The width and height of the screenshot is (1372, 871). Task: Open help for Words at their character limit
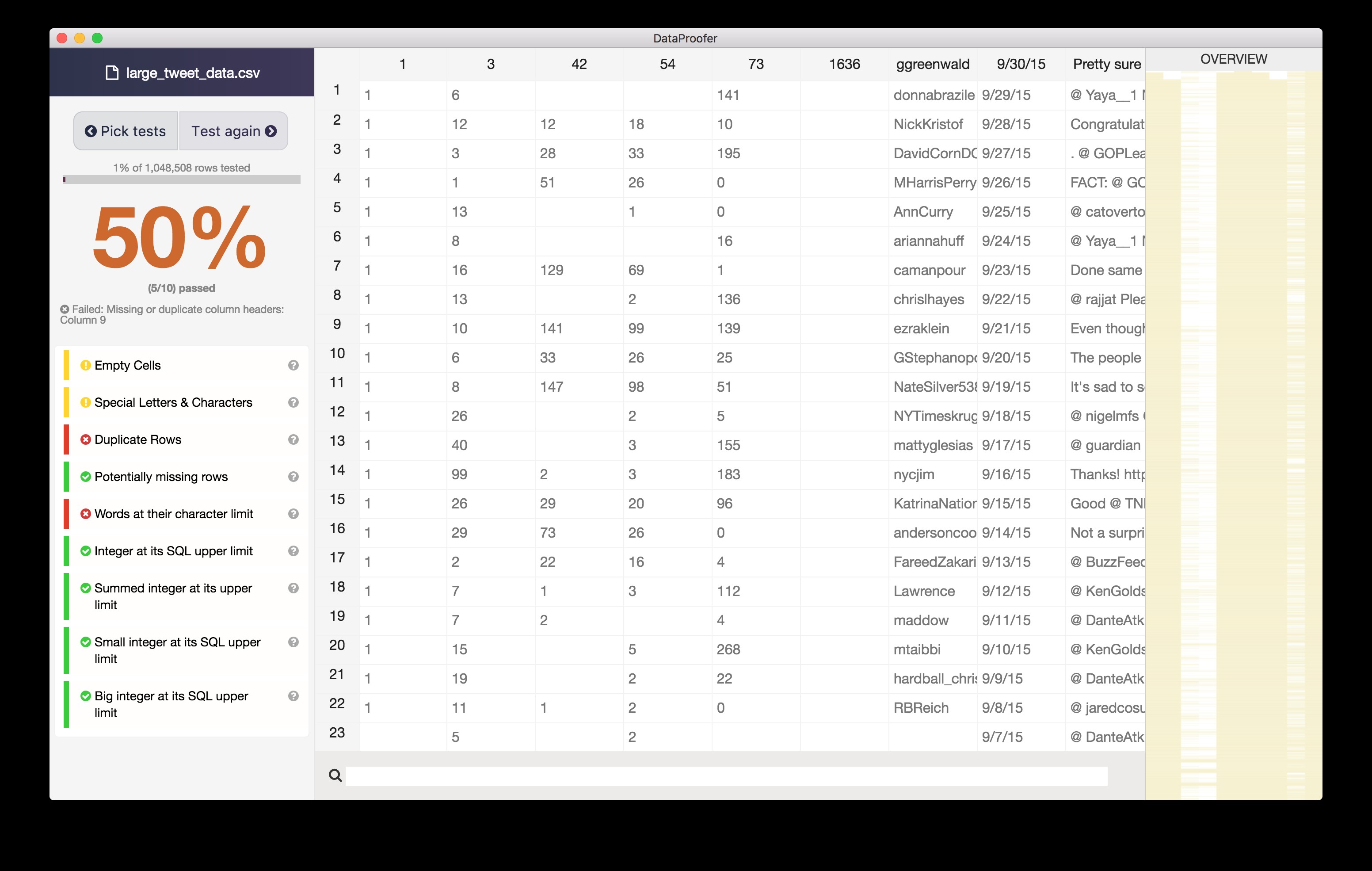tap(293, 514)
